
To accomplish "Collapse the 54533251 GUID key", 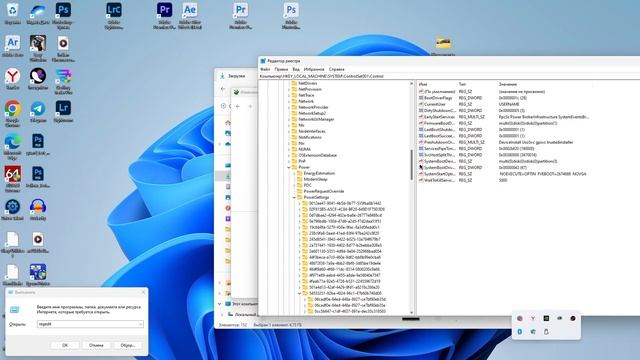I will click(299, 293).
